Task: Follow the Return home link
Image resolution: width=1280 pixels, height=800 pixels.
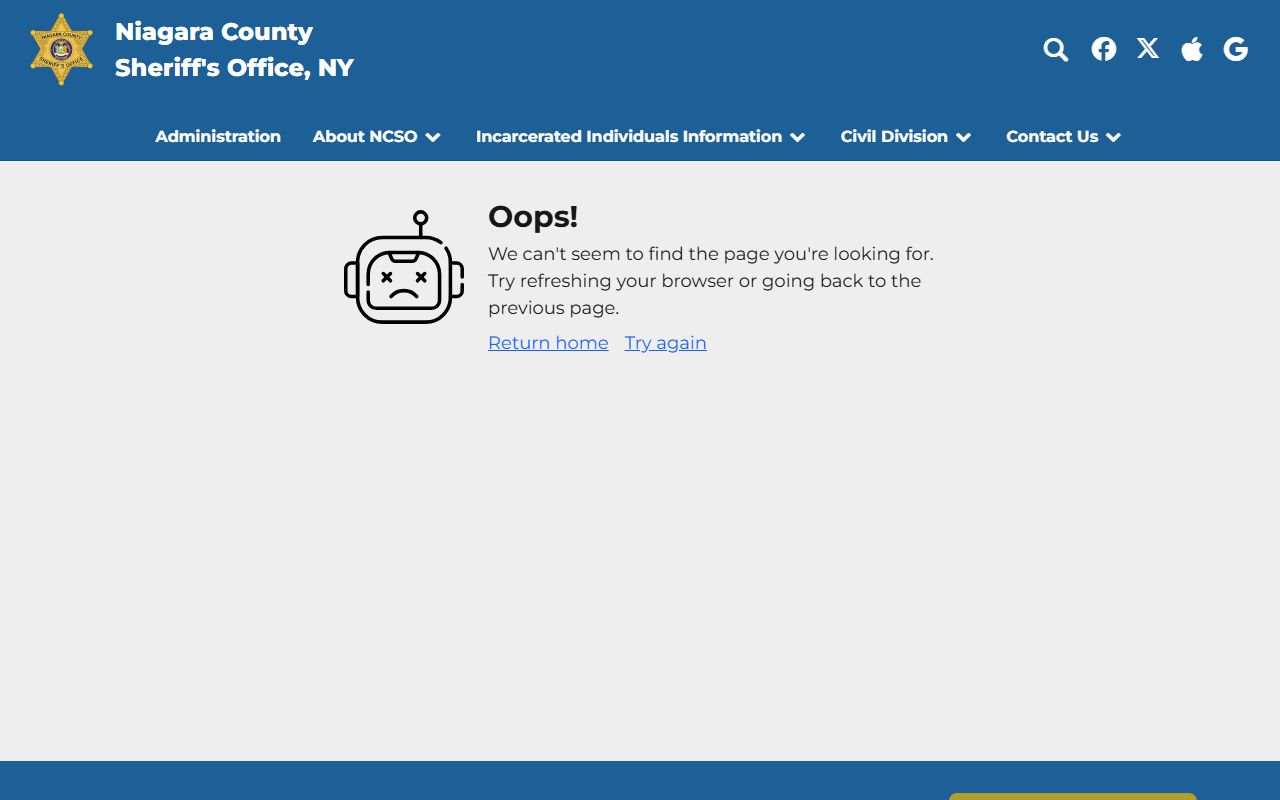Action: tap(548, 343)
